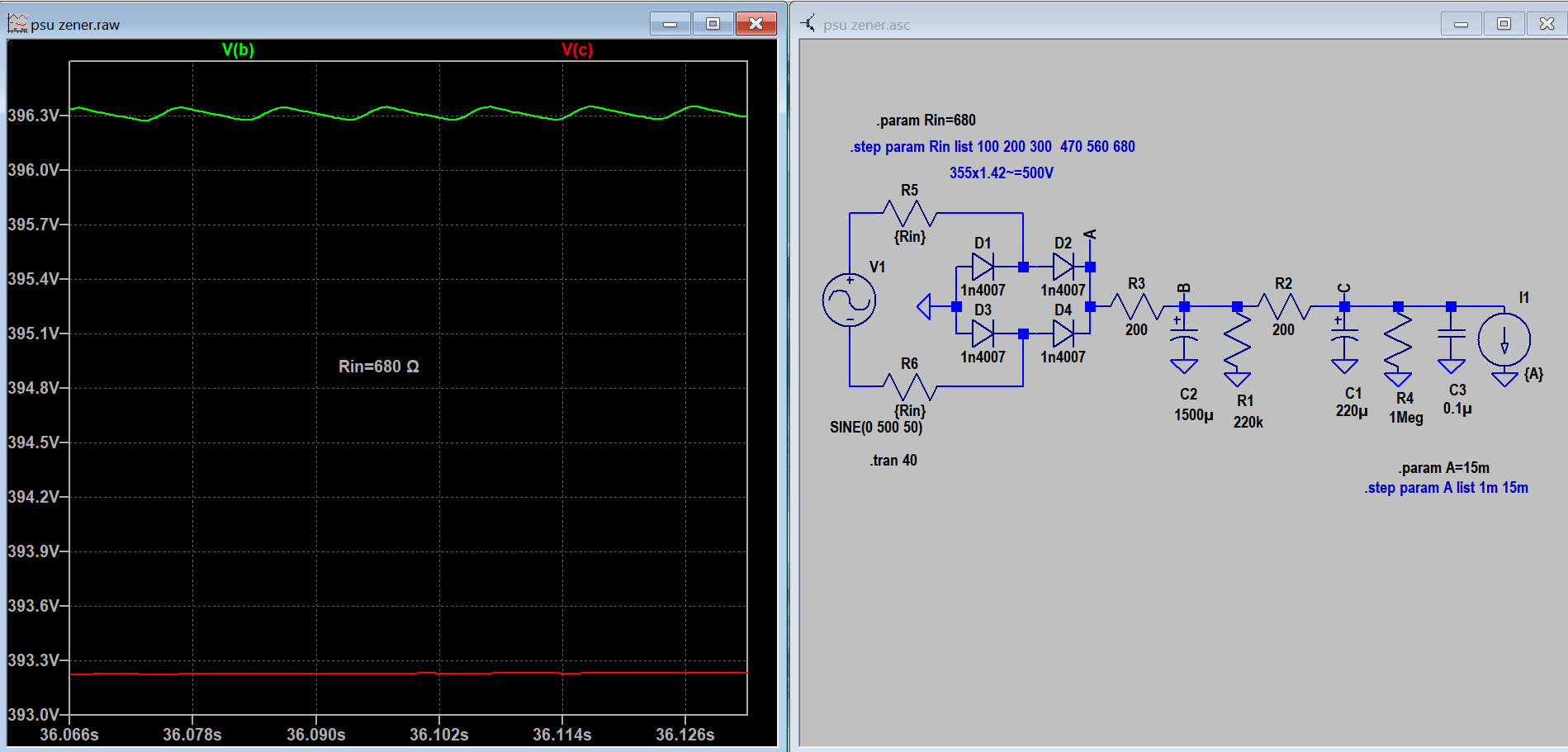
Task: Click resistor R2 symbol
Action: pos(1283,307)
